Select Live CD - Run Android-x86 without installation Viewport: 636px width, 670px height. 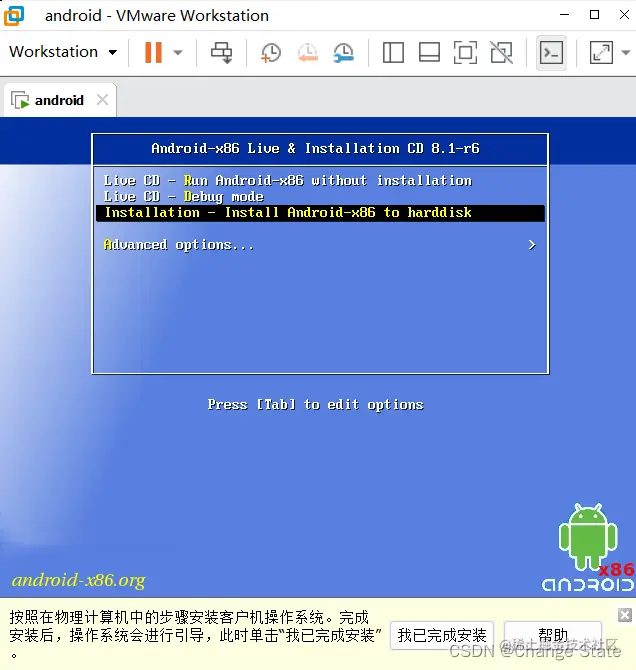tap(288, 181)
